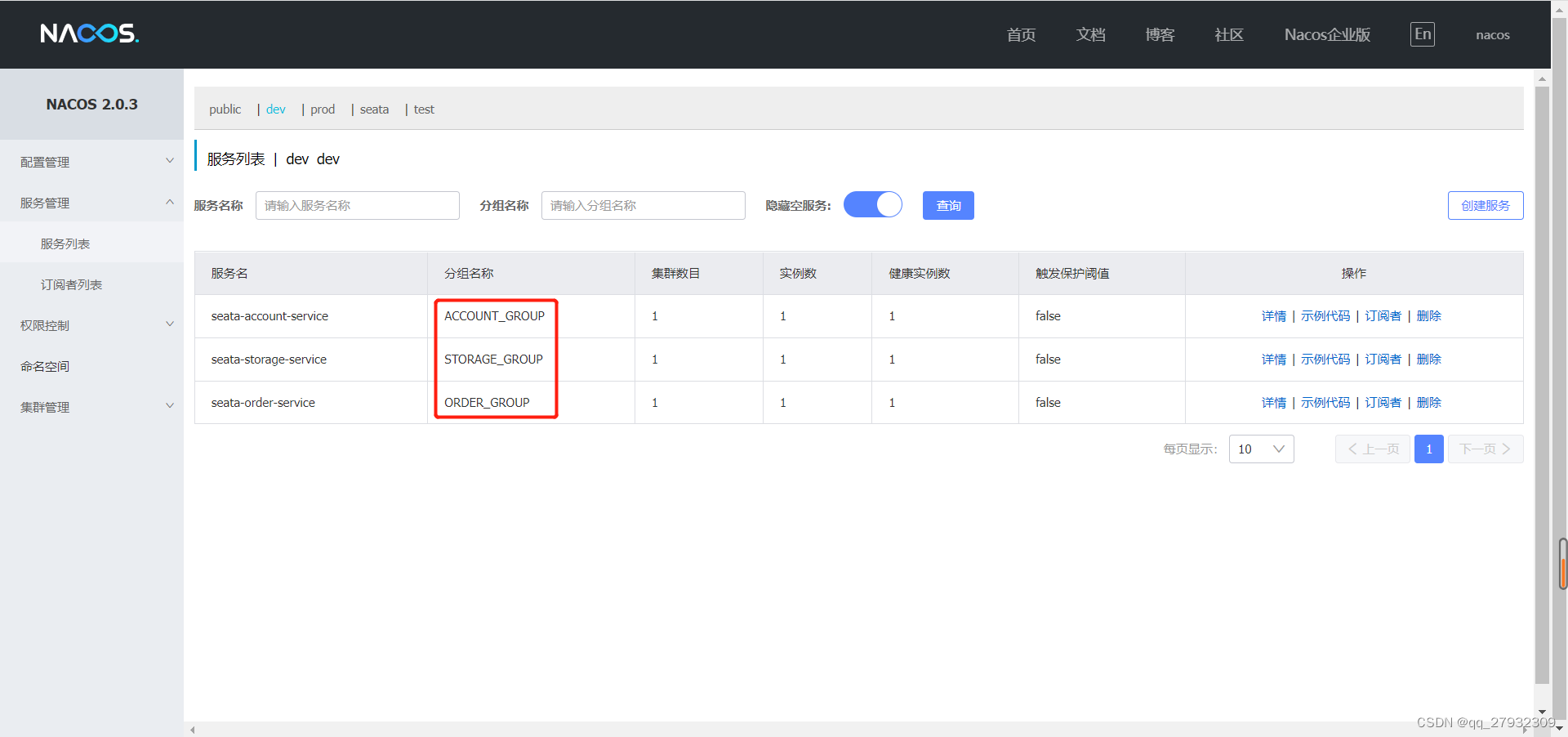Viewport: 1568px width, 737px height.
Task: Switch language using the En icon
Action: point(1422,33)
